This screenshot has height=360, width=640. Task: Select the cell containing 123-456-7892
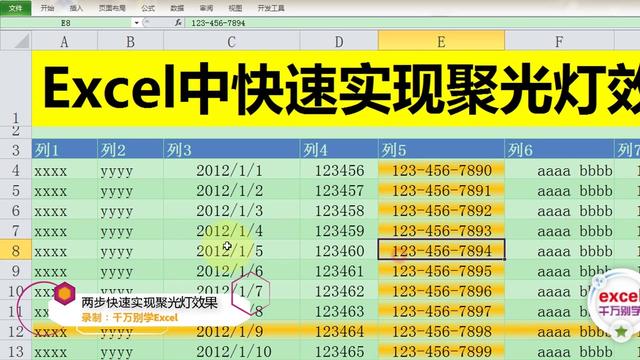pyautogui.click(x=441, y=210)
